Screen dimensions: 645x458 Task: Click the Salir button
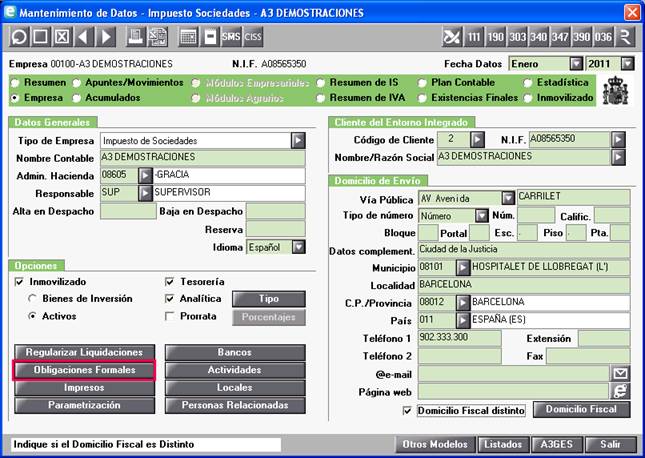pos(610,444)
